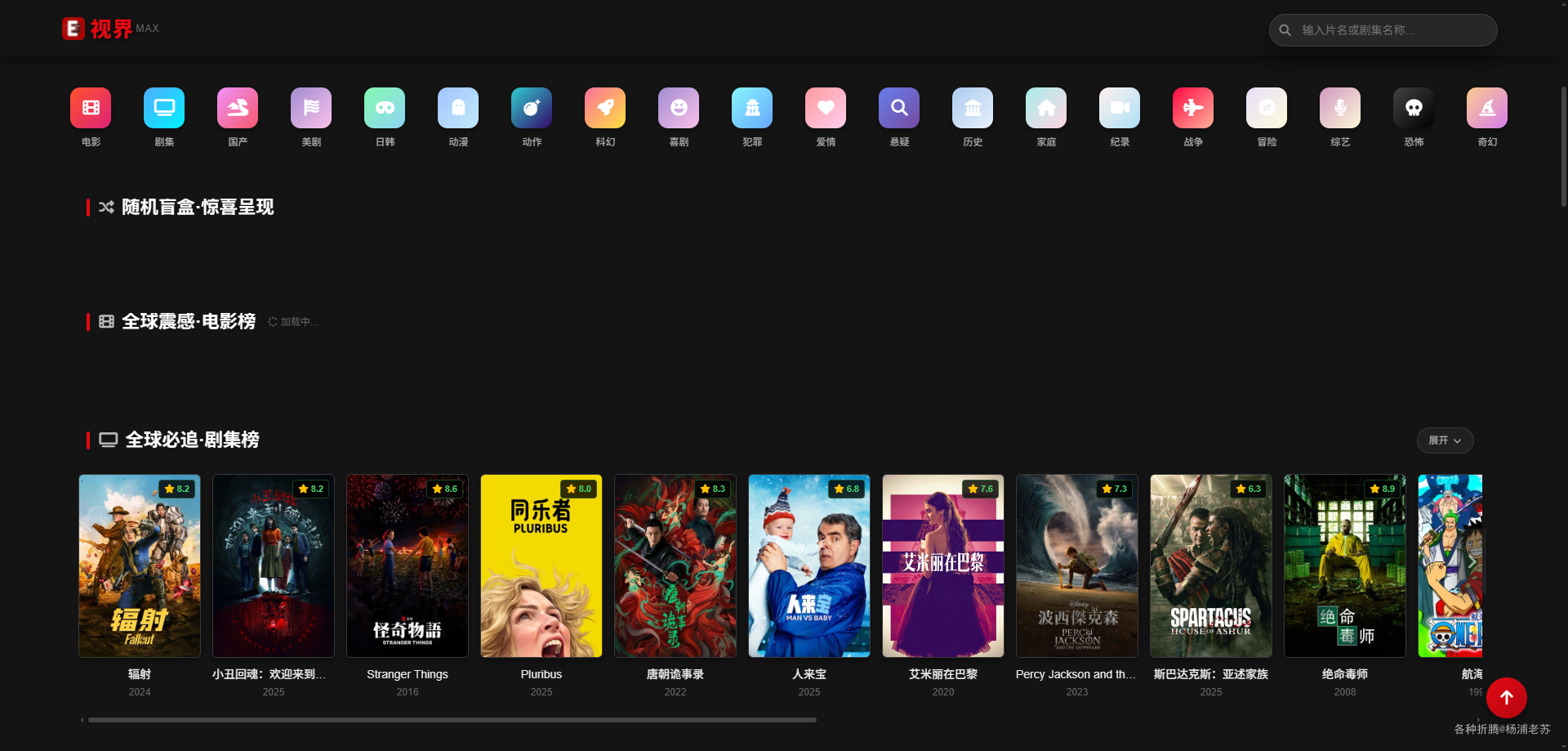Open the 艾米丽在巴黎 poster

(943, 566)
